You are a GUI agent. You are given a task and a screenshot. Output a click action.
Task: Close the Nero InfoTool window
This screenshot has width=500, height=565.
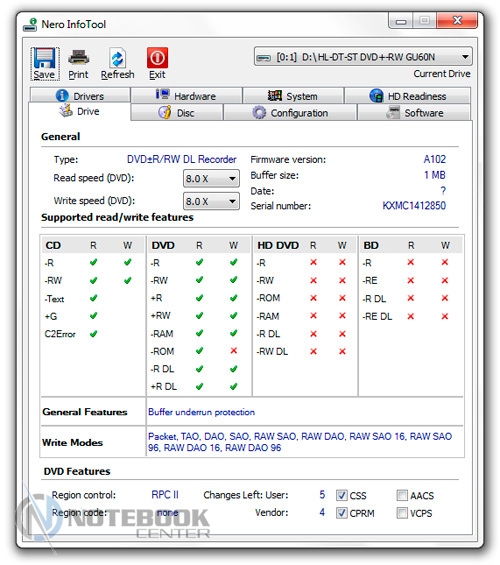click(457, 21)
